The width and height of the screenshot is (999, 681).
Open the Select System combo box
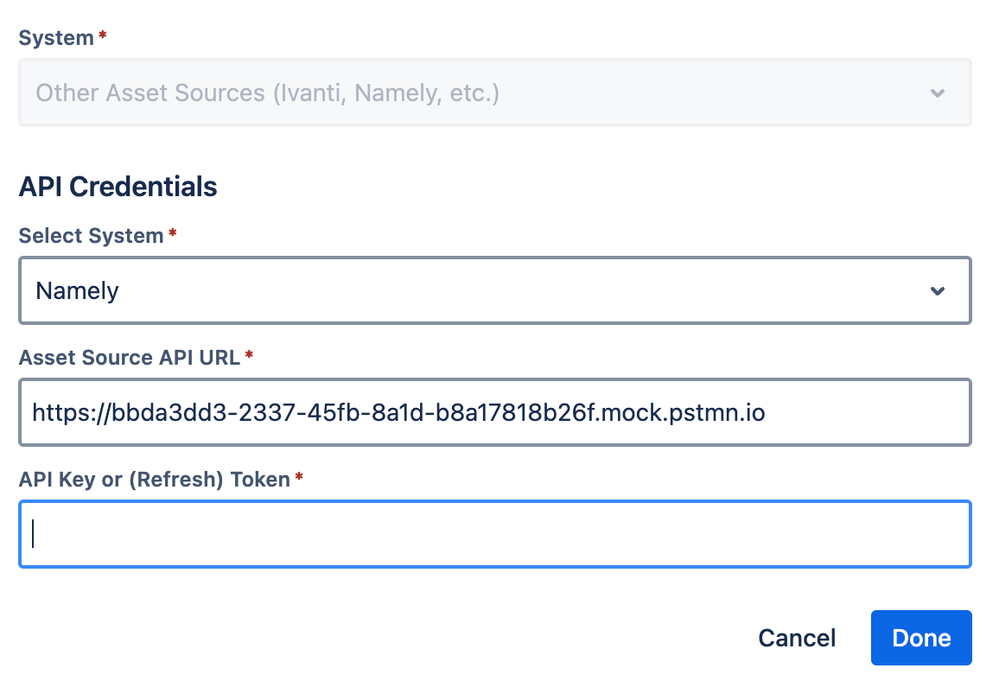495,291
